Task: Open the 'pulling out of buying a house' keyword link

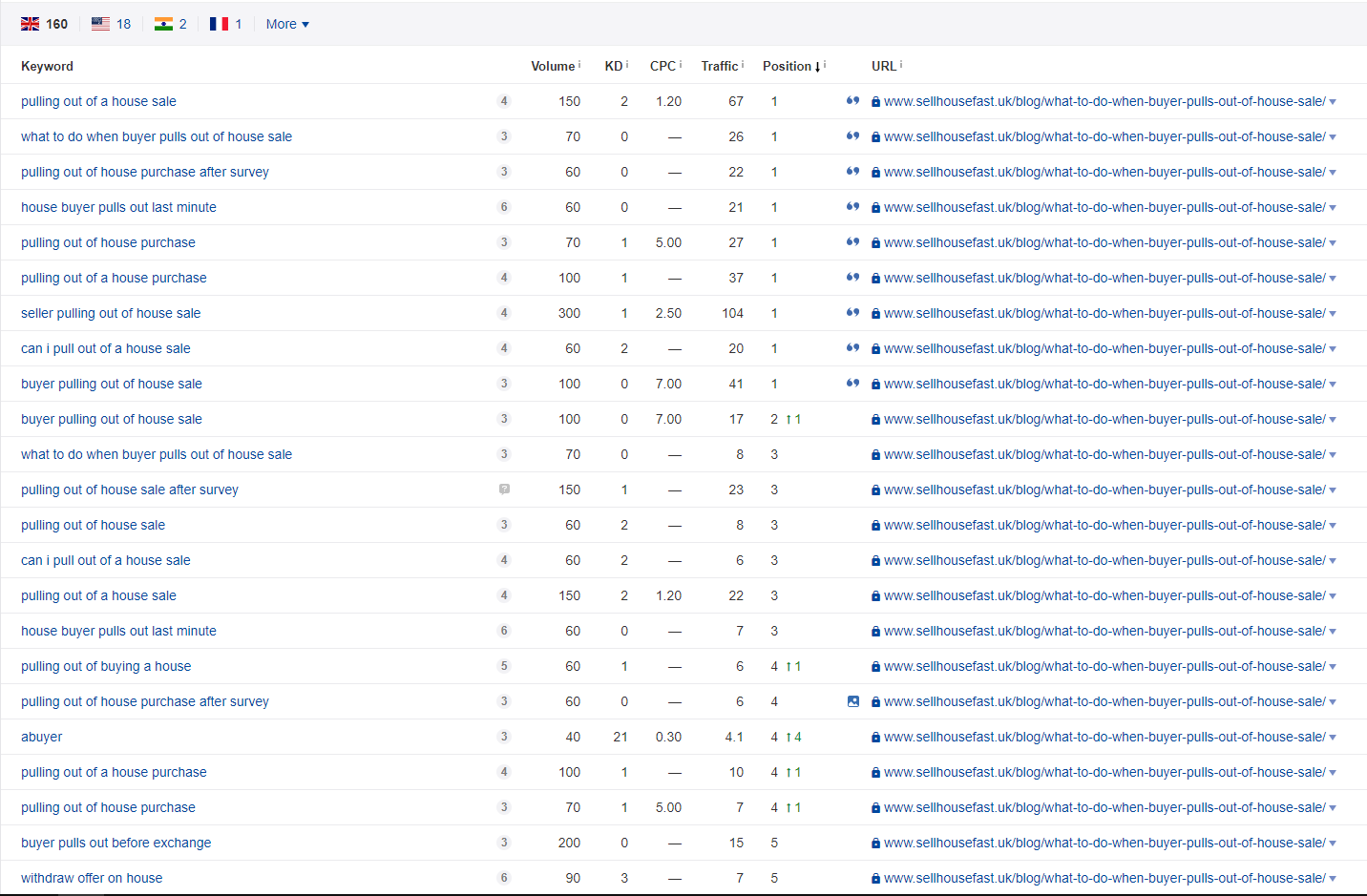Action: [x=106, y=666]
